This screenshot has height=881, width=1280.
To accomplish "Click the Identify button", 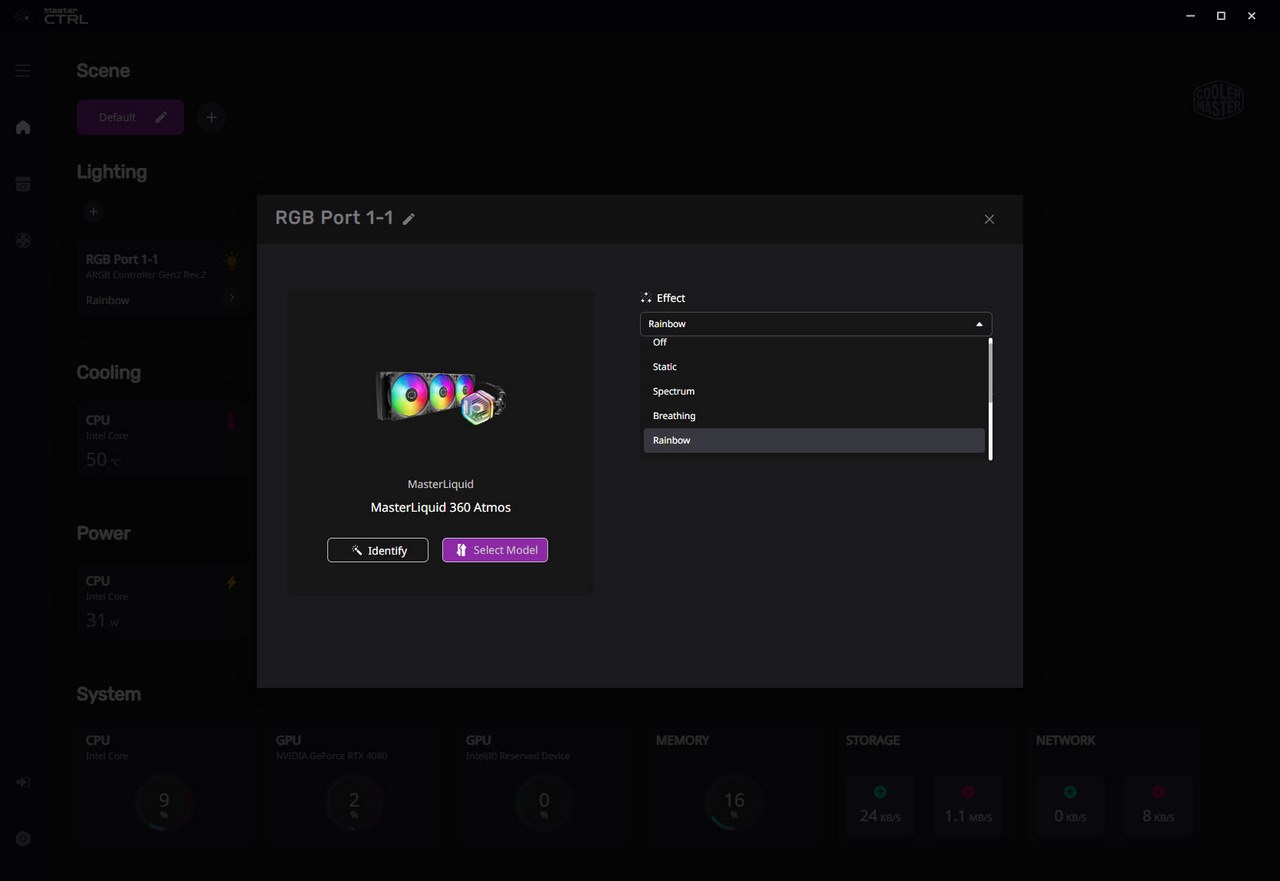I will (x=378, y=550).
